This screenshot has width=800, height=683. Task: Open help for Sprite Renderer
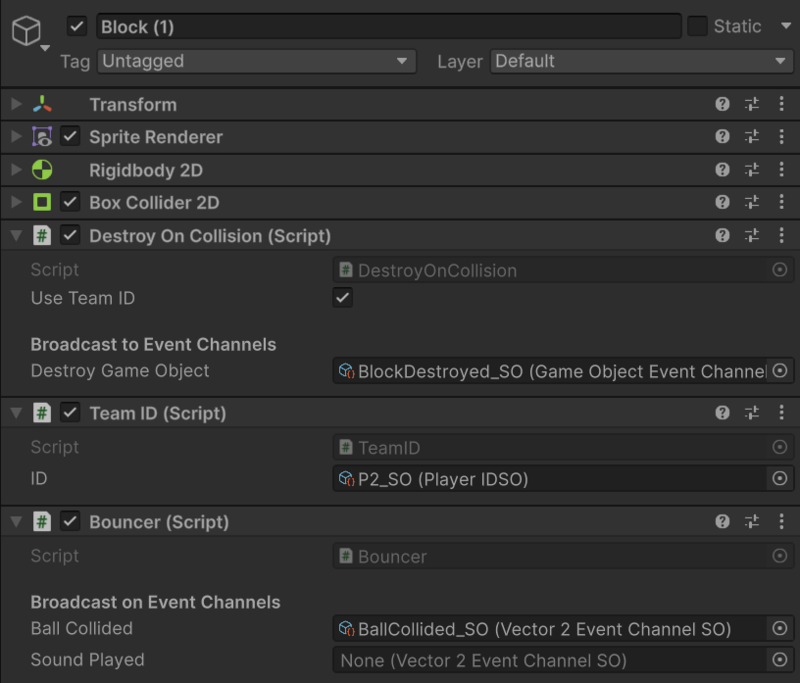click(722, 137)
